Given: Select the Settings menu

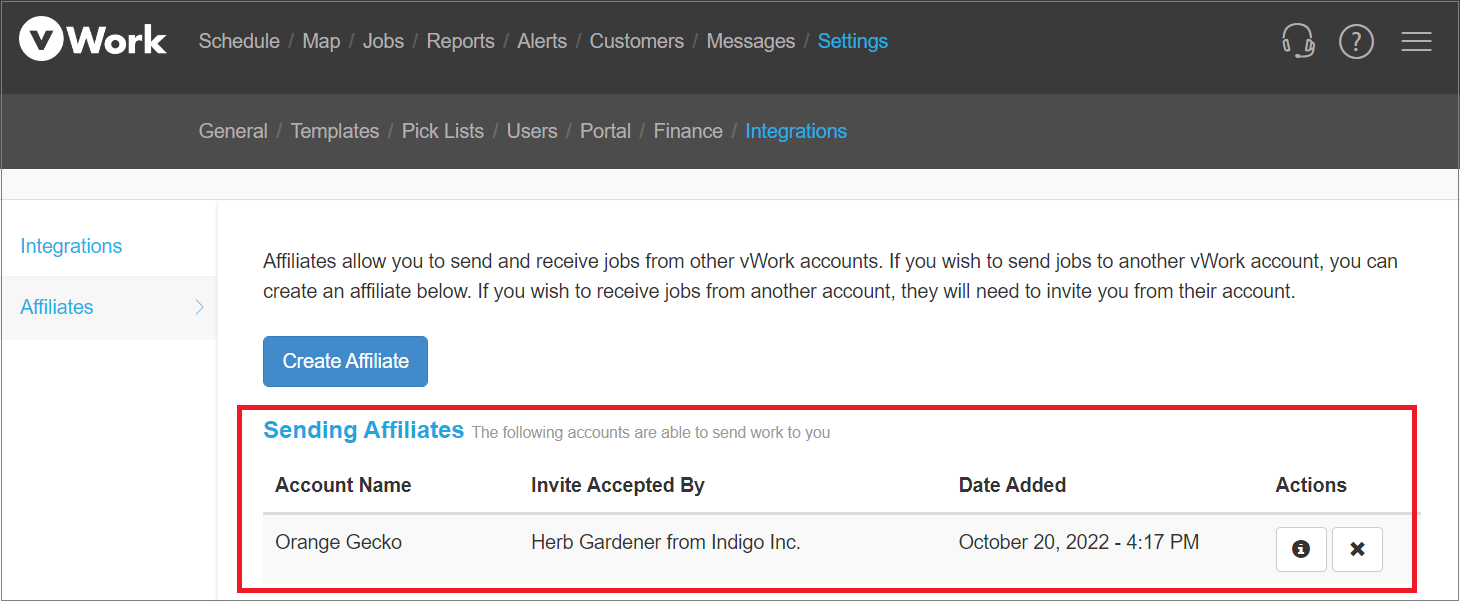Looking at the screenshot, I should (853, 41).
